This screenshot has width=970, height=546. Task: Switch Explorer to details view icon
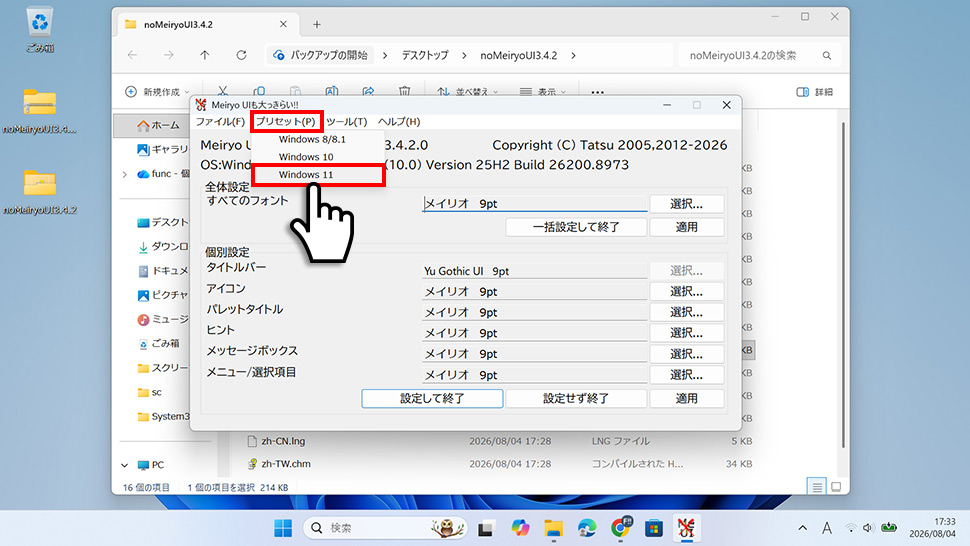pyautogui.click(x=817, y=487)
